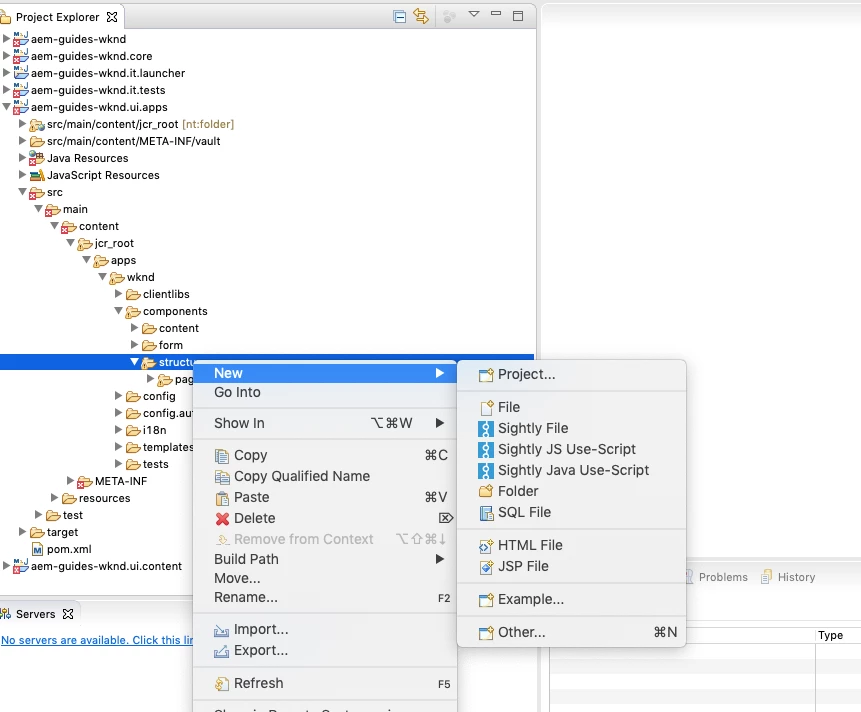The height and width of the screenshot is (712, 861).
Task: Select the aem-guides-wknd.it.launcher project
Action: click(x=108, y=73)
